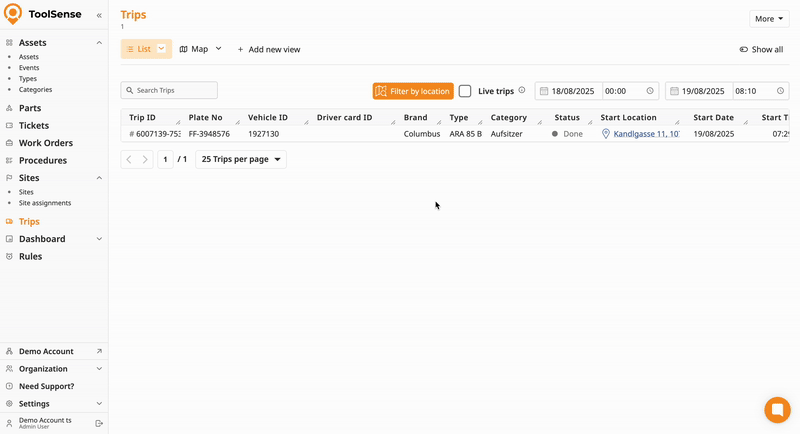Viewport: 800px width, 434px height.
Task: Click the Filter by location button
Action: coord(413,91)
